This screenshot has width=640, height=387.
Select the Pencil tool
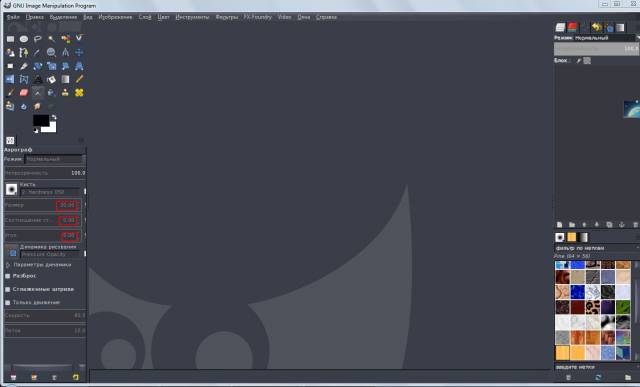coord(79,79)
